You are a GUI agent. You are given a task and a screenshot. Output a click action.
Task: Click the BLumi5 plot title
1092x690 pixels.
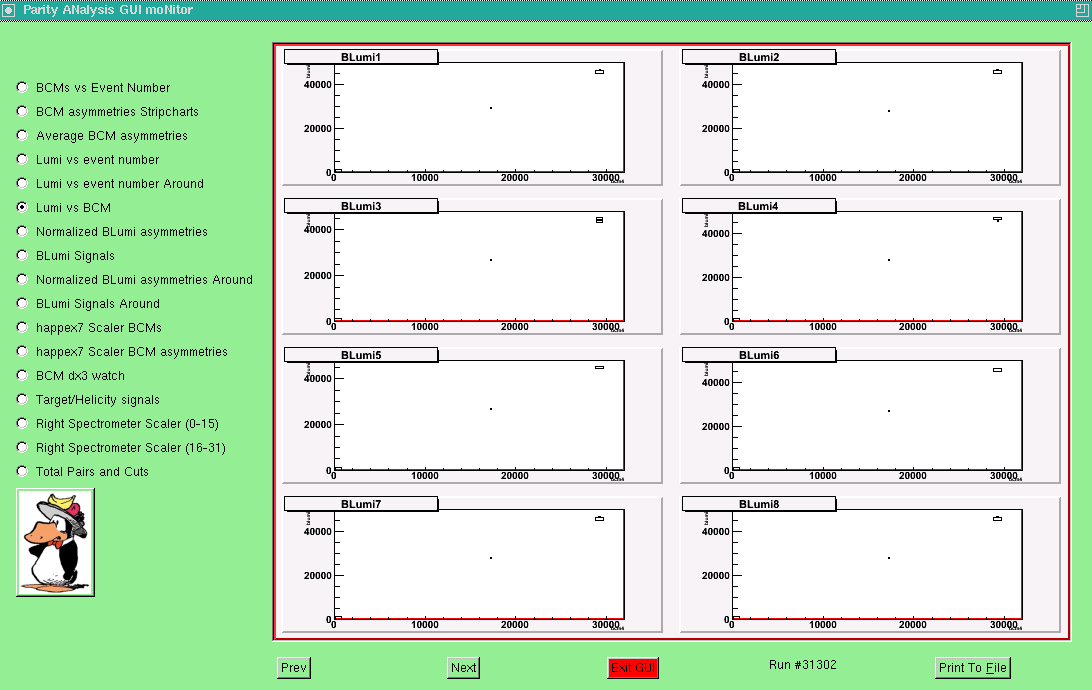click(361, 355)
